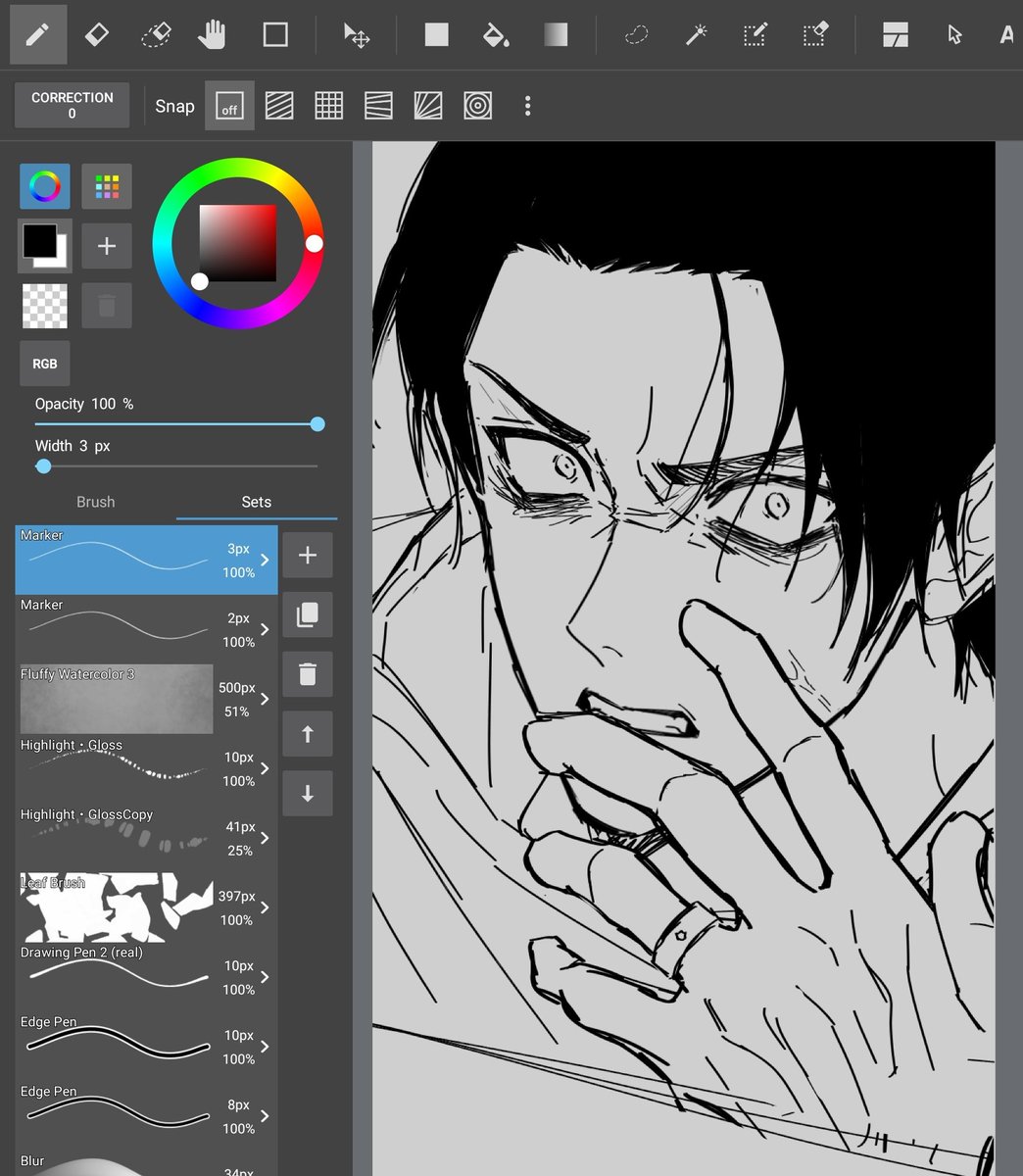Select the Brush pen tool
This screenshot has height=1176, width=1023.
[x=37, y=34]
